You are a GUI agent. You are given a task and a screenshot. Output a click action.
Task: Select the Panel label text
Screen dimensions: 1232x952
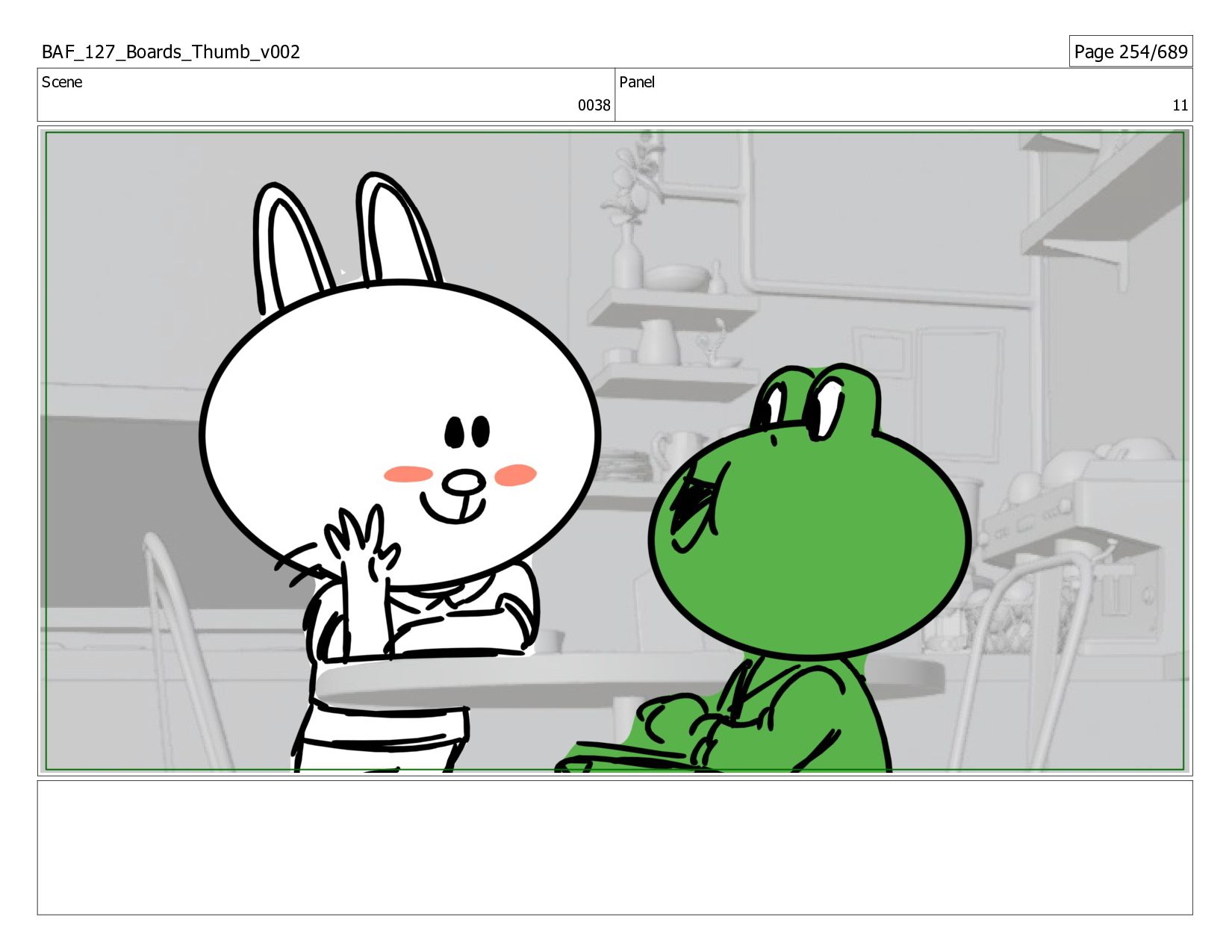[x=637, y=82]
